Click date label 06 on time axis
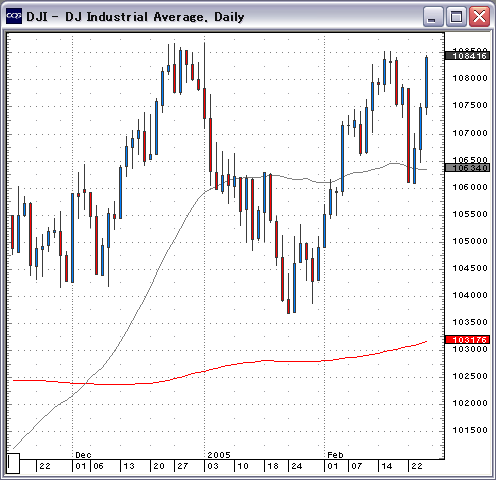The image size is (496, 480). pos(98,466)
